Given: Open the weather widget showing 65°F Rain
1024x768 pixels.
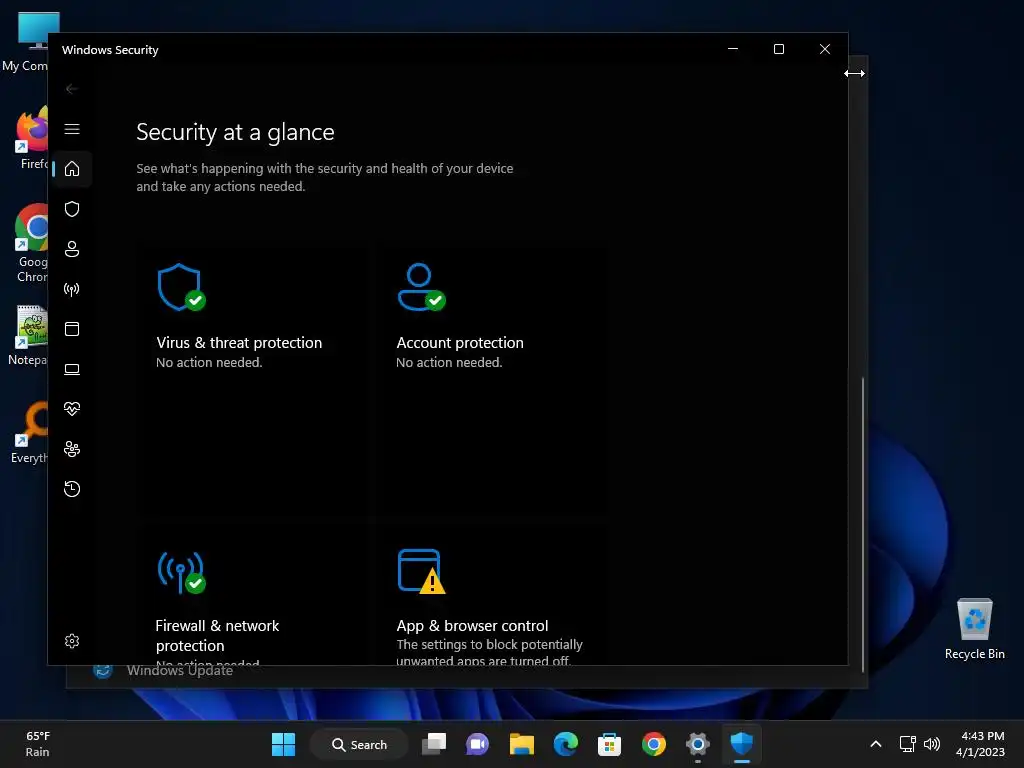Looking at the screenshot, I should click(x=38, y=744).
